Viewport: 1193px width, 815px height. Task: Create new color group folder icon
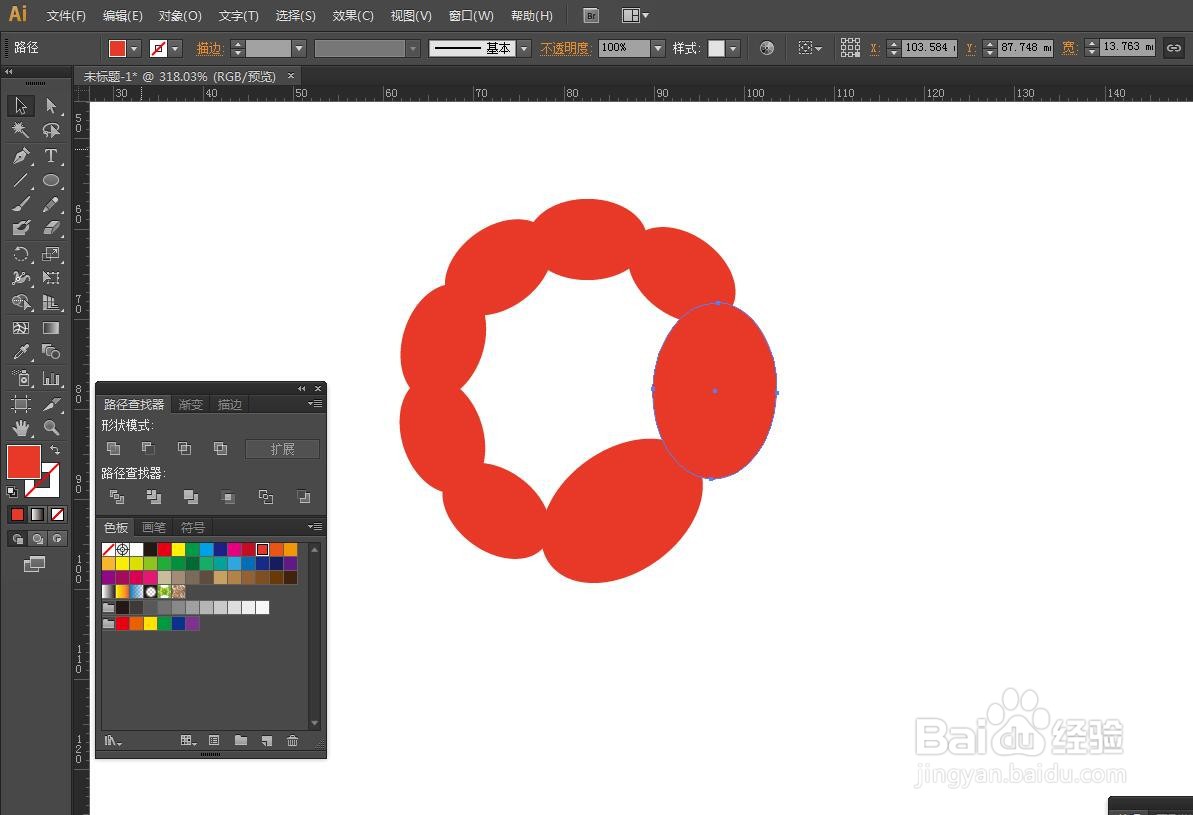241,740
